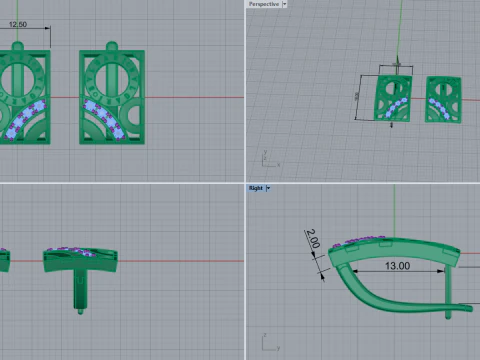The height and width of the screenshot is (360, 480).
Task: Click the Right viewport title label
Action: [256, 188]
